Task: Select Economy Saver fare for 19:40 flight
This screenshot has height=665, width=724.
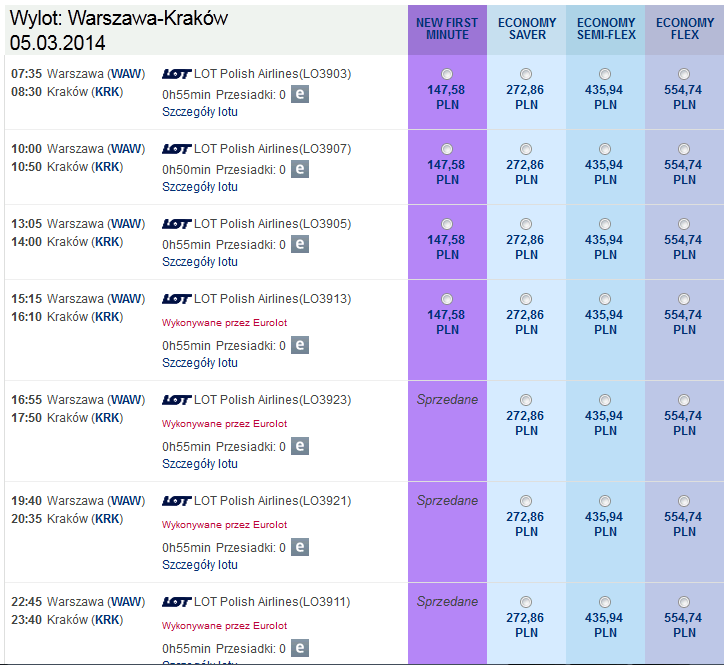Action: 526,501
